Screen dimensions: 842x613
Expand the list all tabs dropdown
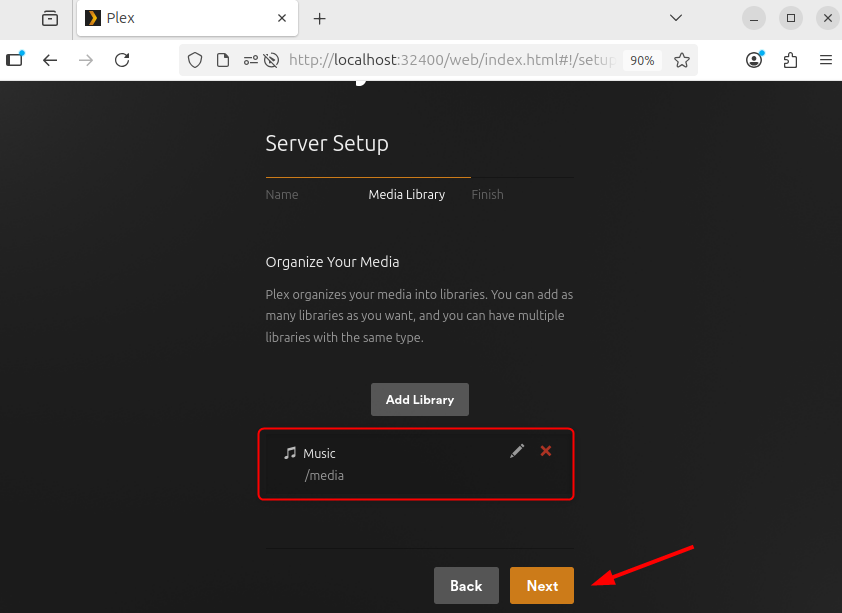point(676,18)
